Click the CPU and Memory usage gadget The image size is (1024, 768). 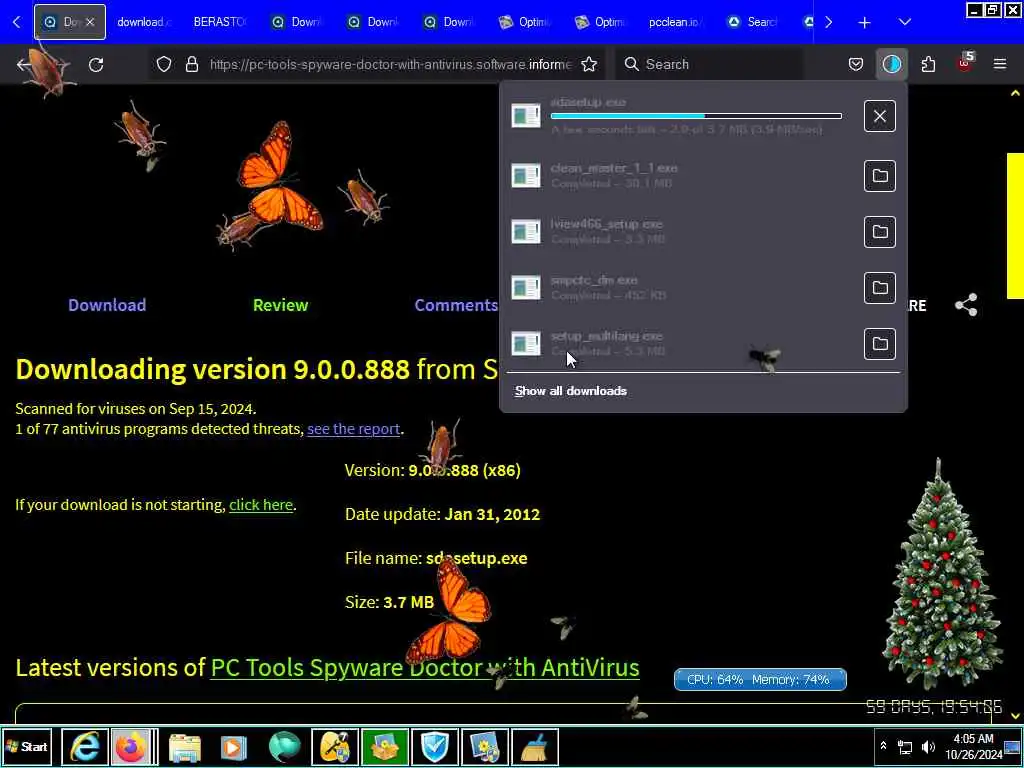click(x=760, y=680)
